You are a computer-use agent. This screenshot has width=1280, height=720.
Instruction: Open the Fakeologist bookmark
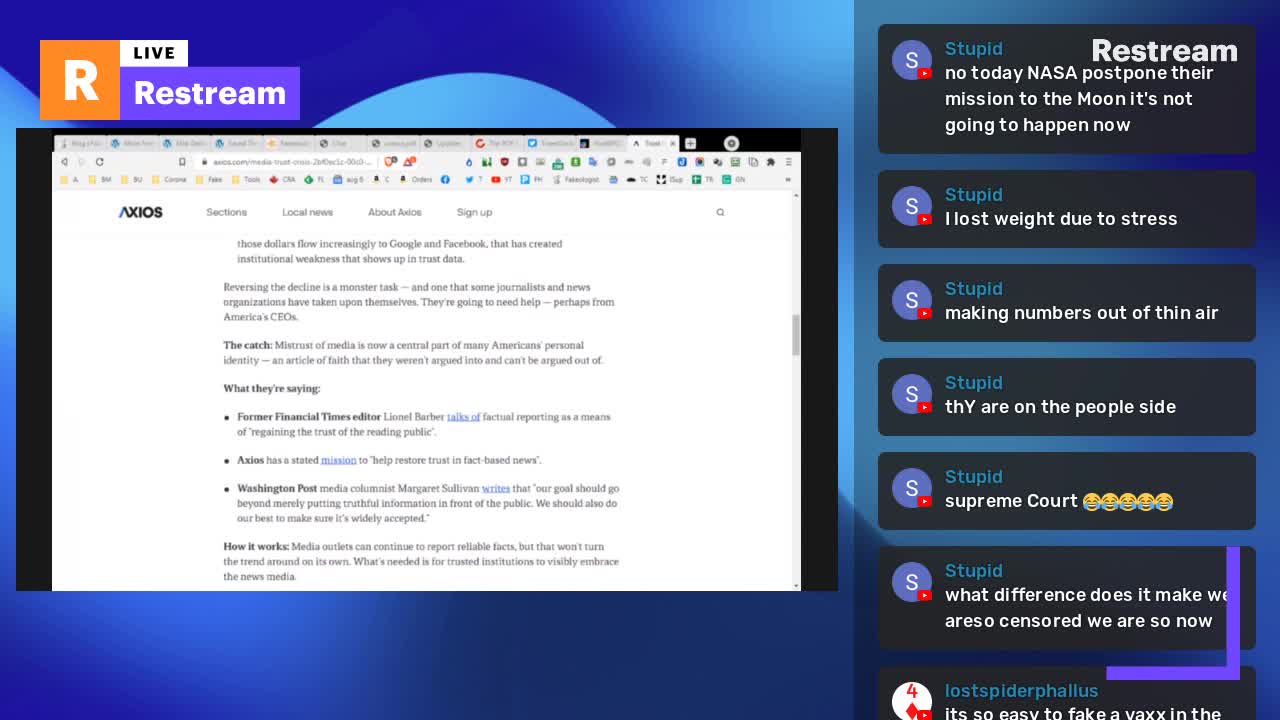pyautogui.click(x=575, y=180)
